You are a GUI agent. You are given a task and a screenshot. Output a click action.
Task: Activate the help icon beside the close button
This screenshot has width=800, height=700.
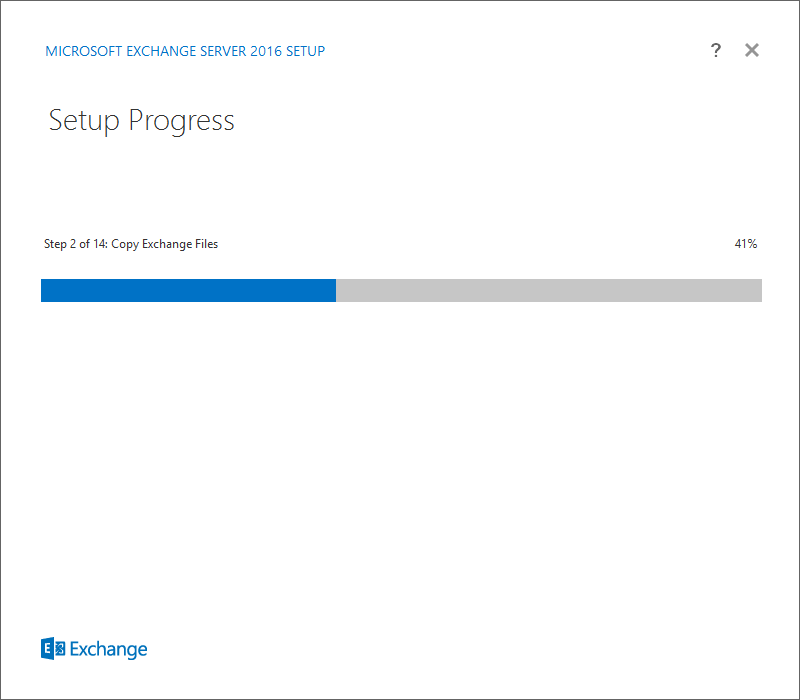(x=716, y=50)
